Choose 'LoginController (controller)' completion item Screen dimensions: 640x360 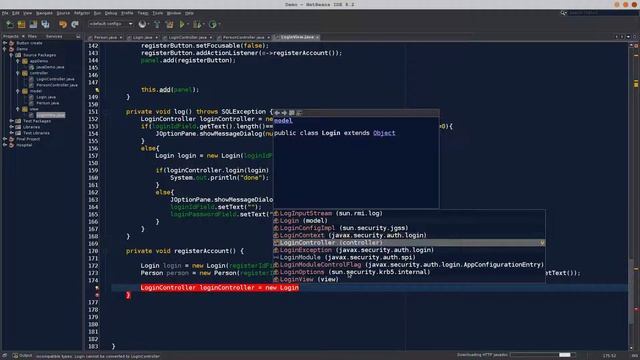click(x=409, y=243)
